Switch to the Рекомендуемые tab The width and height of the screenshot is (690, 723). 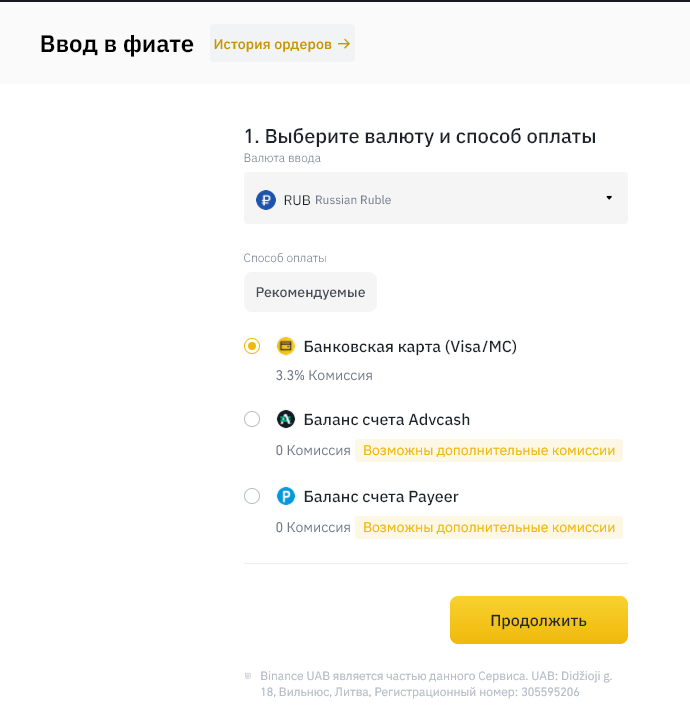[310, 293]
